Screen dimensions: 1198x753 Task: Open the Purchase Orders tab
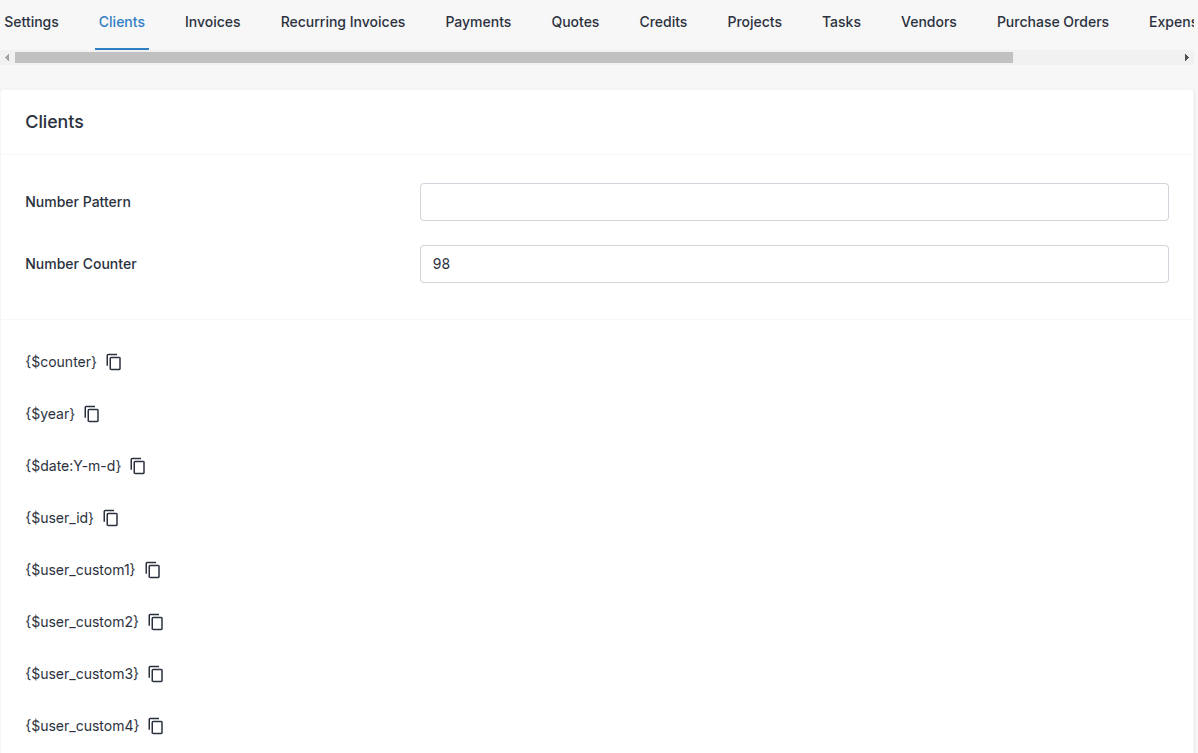[x=1052, y=22]
